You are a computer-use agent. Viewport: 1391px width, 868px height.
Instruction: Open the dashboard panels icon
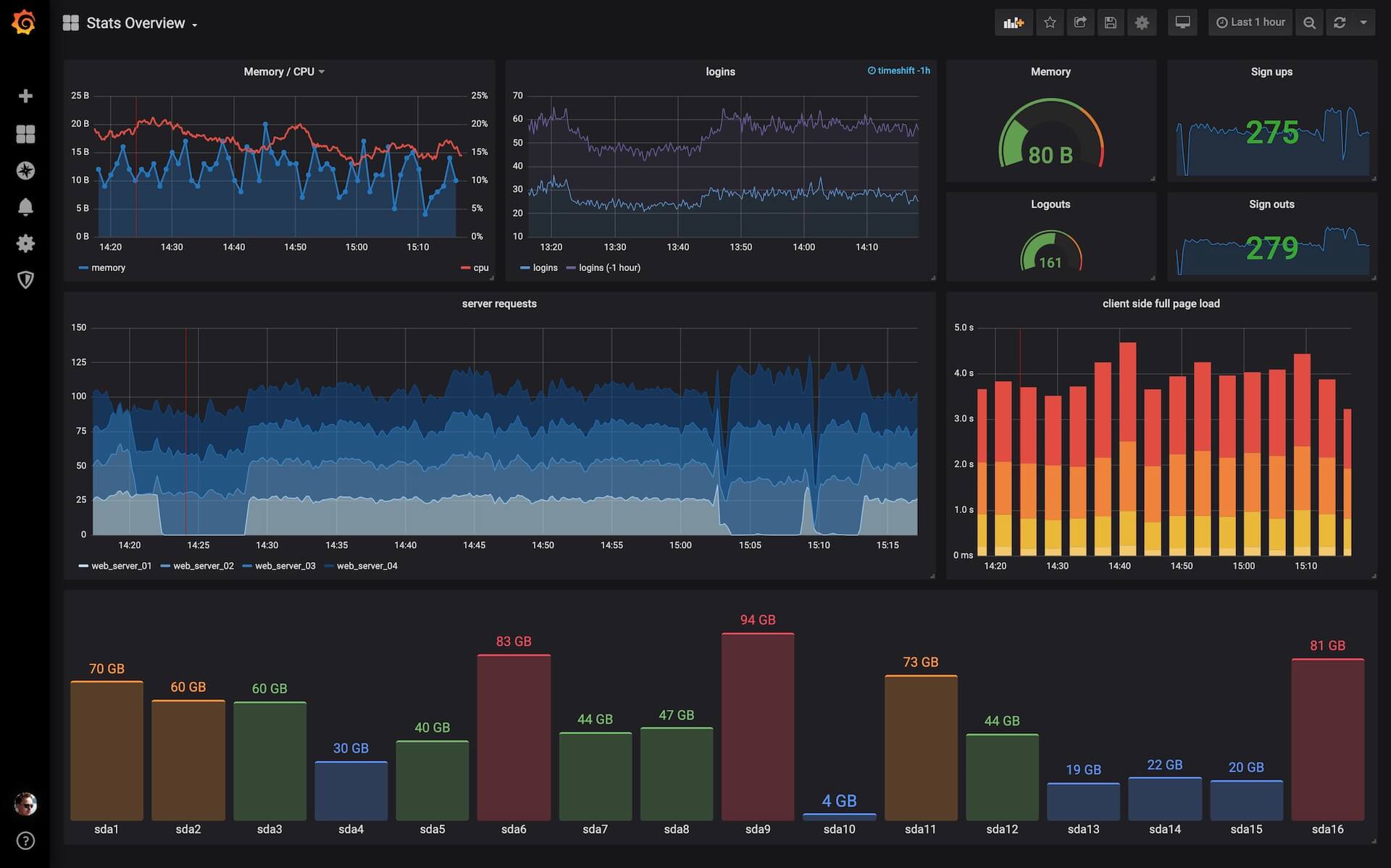[x=25, y=133]
